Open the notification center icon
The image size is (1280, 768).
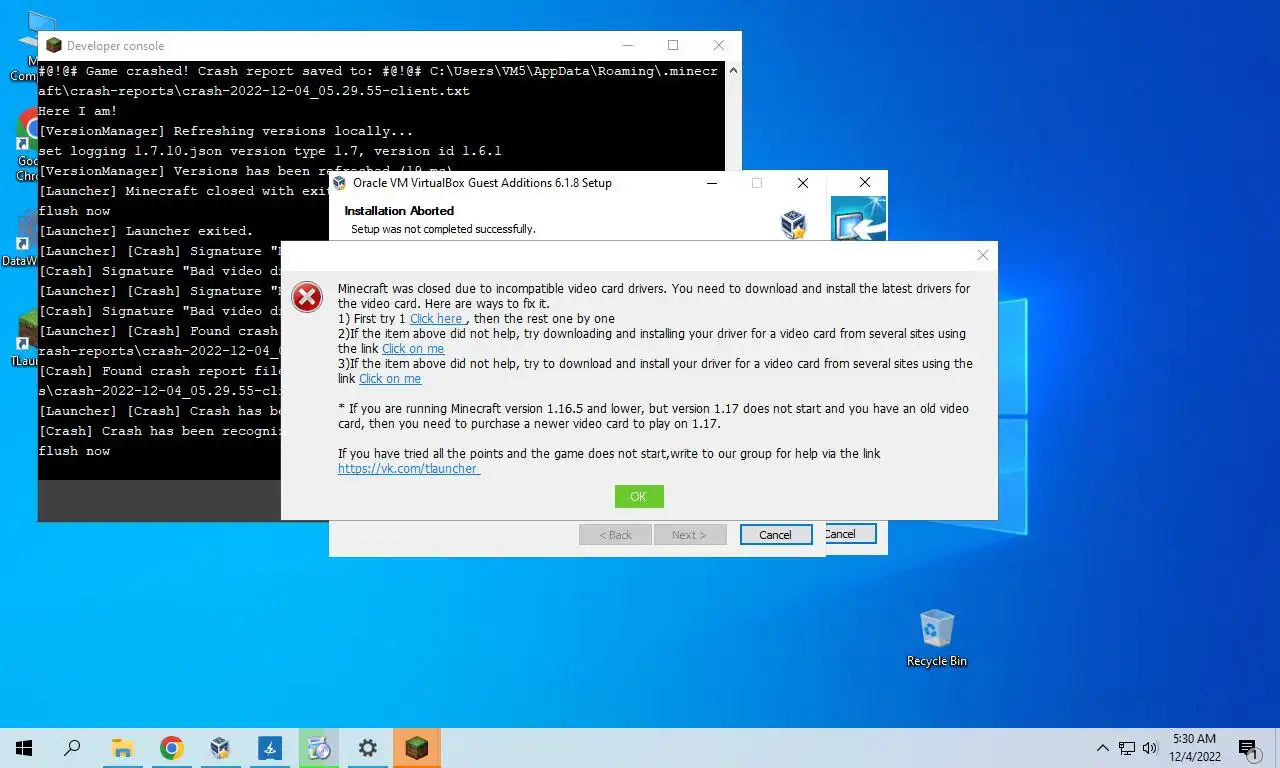pyautogui.click(x=1248, y=748)
